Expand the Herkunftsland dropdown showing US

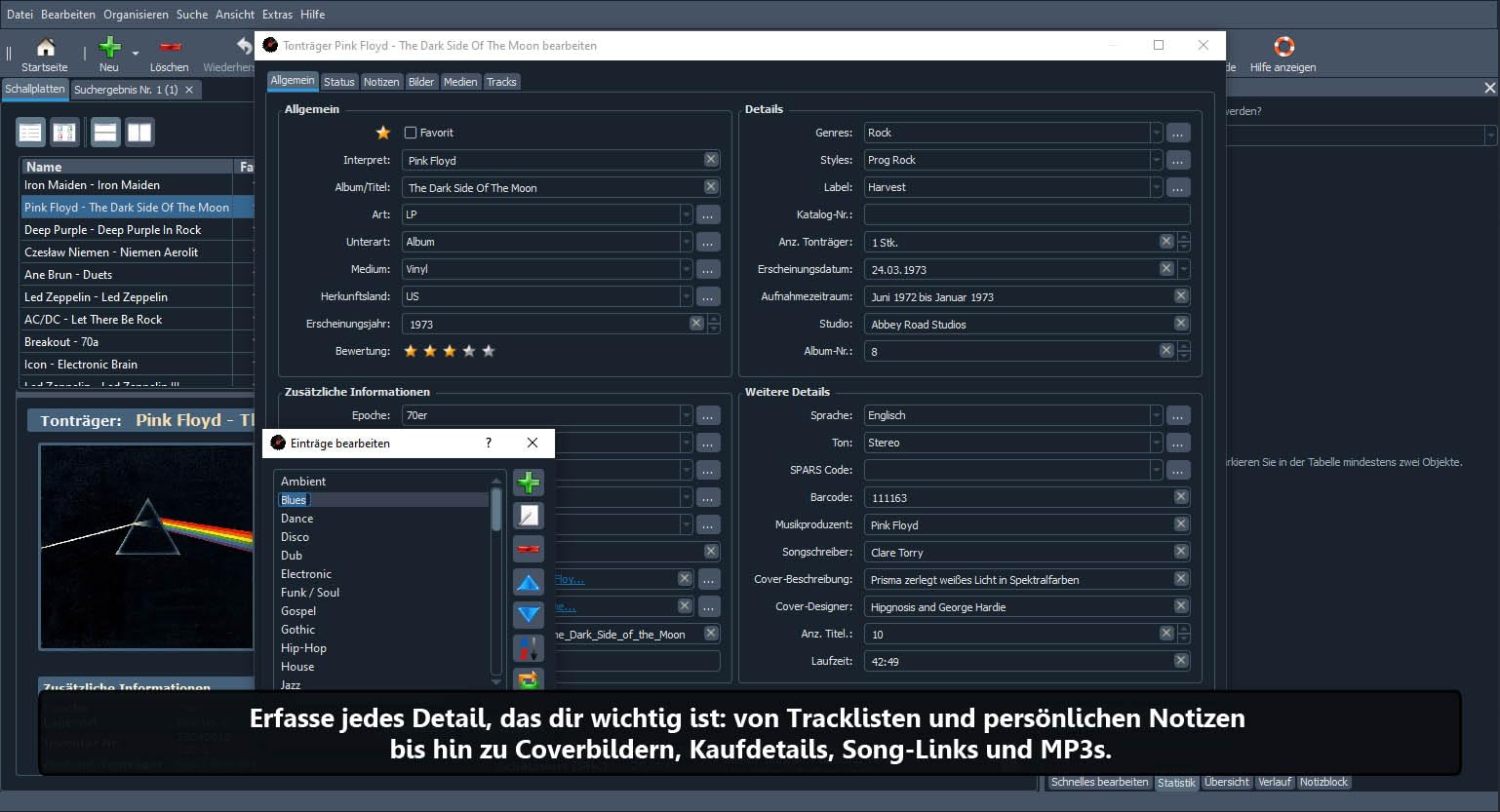pos(686,296)
